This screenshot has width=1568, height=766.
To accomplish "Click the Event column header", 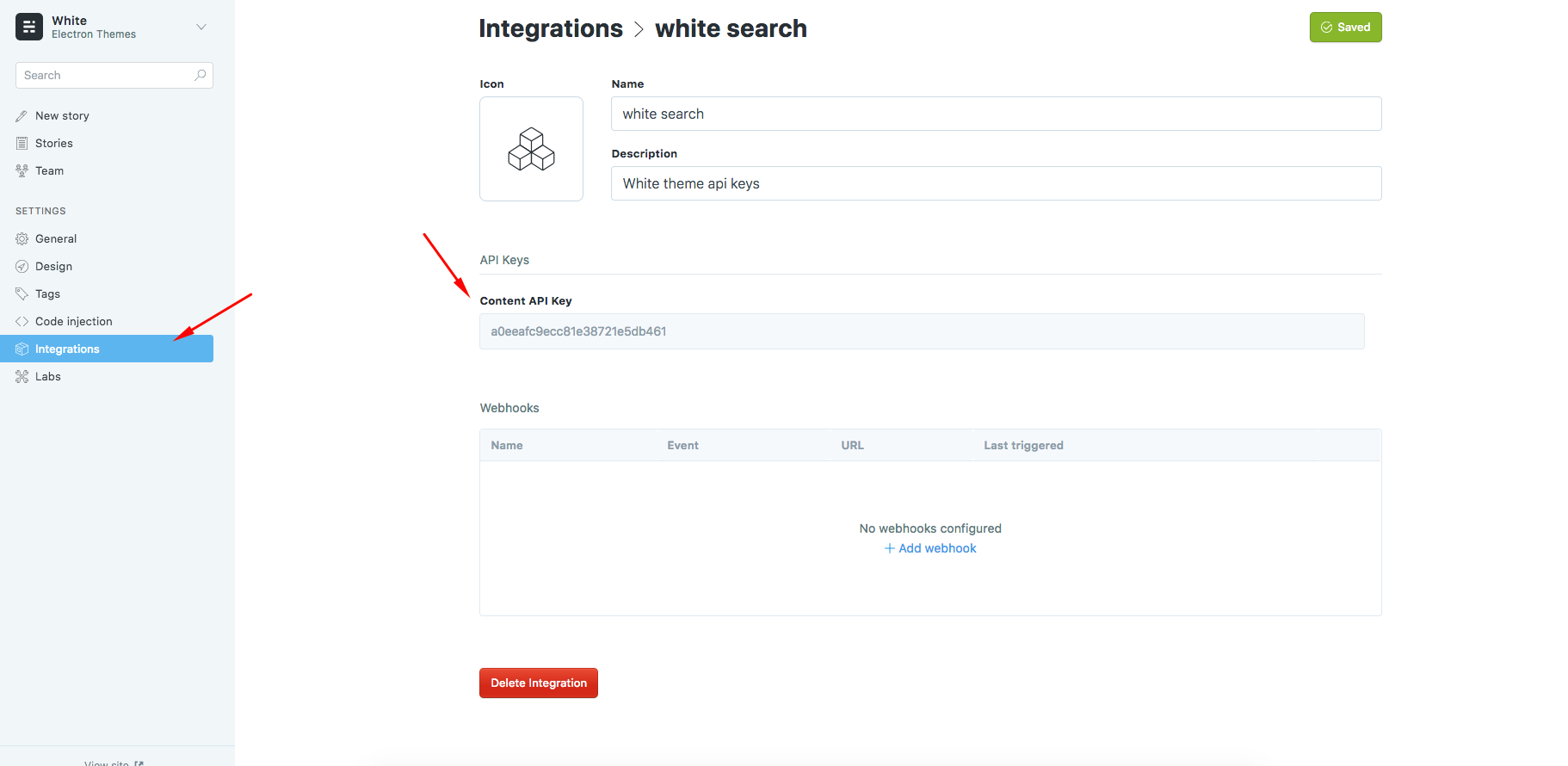I will (682, 445).
